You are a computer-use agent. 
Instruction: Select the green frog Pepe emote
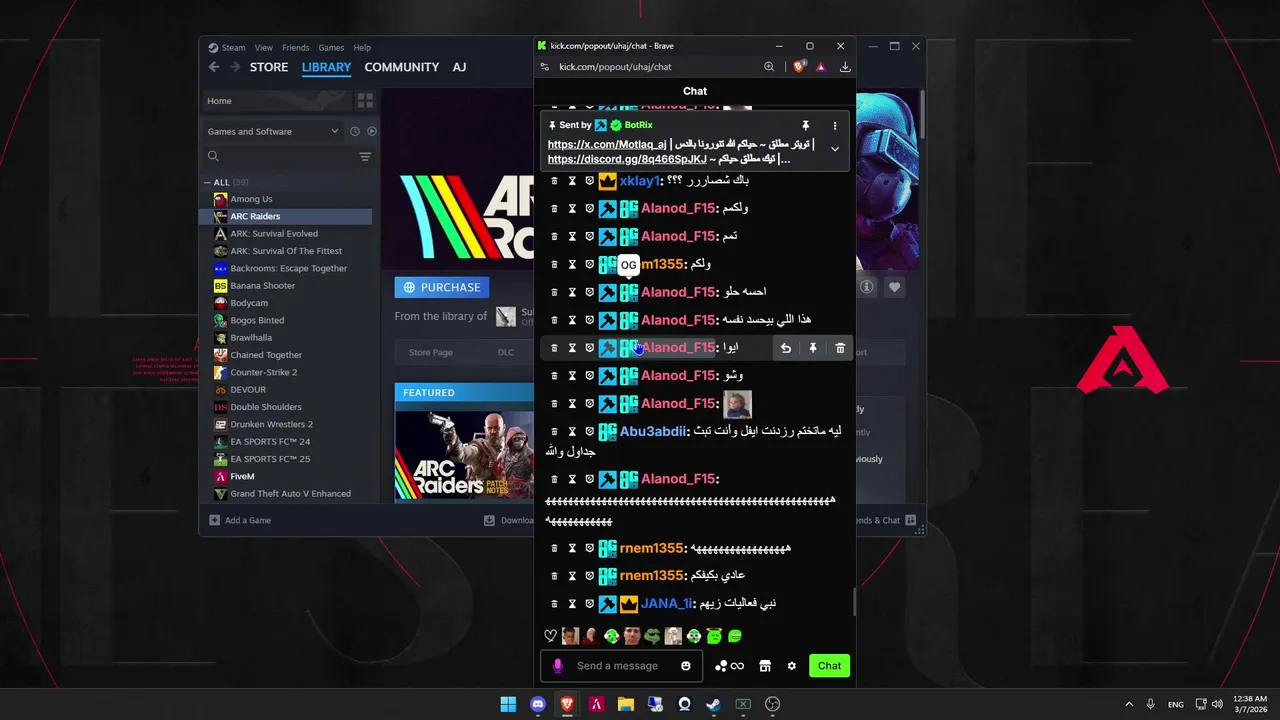tap(652, 636)
